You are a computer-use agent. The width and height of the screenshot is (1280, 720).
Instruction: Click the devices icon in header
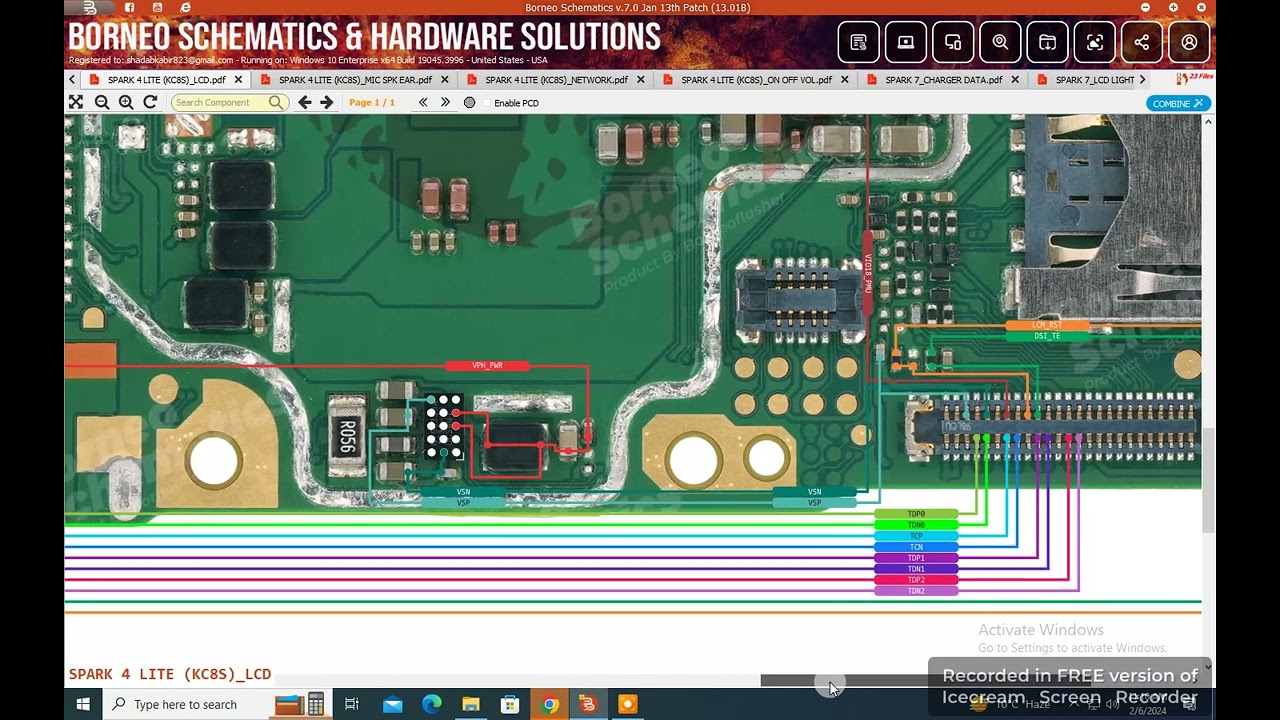coord(953,42)
